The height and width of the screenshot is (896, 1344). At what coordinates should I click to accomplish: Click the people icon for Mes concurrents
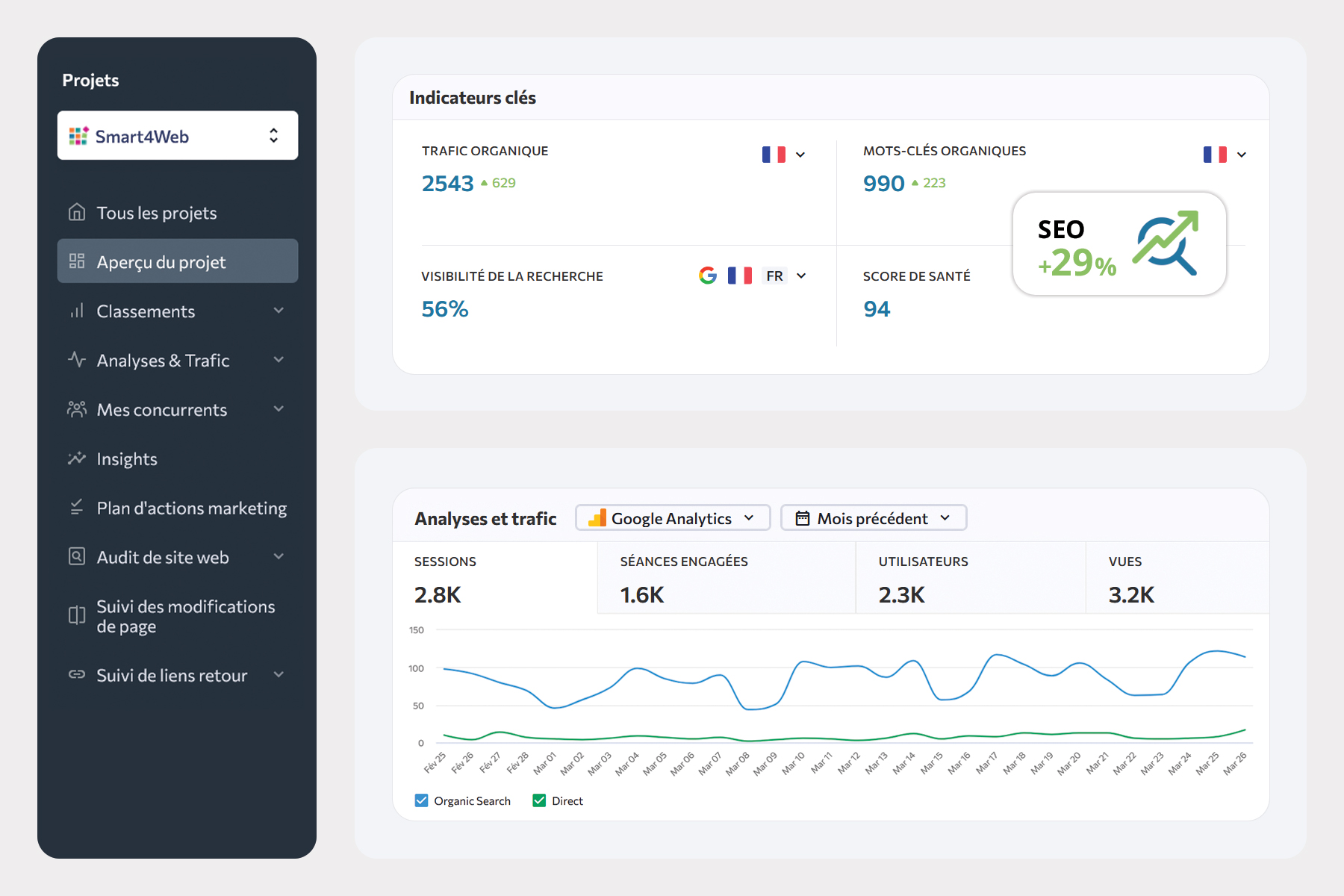click(77, 409)
